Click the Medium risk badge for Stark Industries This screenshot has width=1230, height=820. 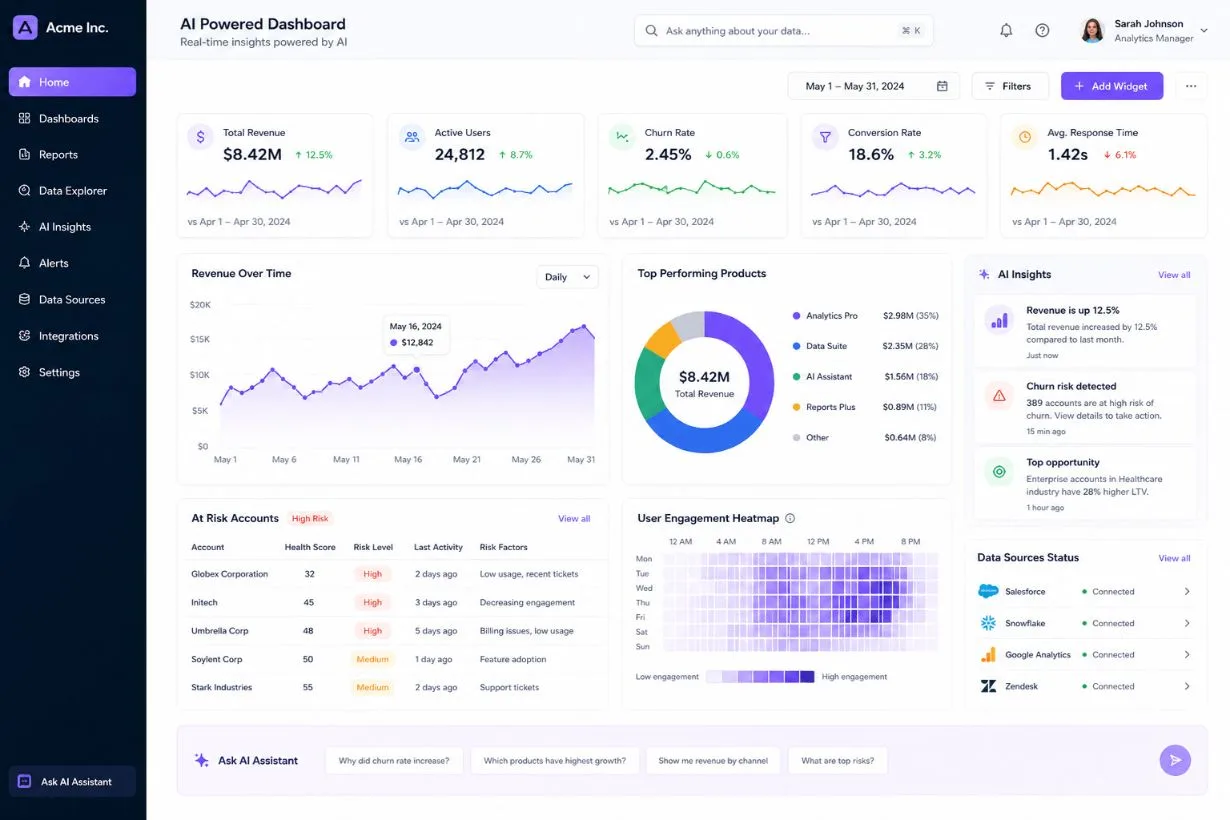(x=372, y=688)
